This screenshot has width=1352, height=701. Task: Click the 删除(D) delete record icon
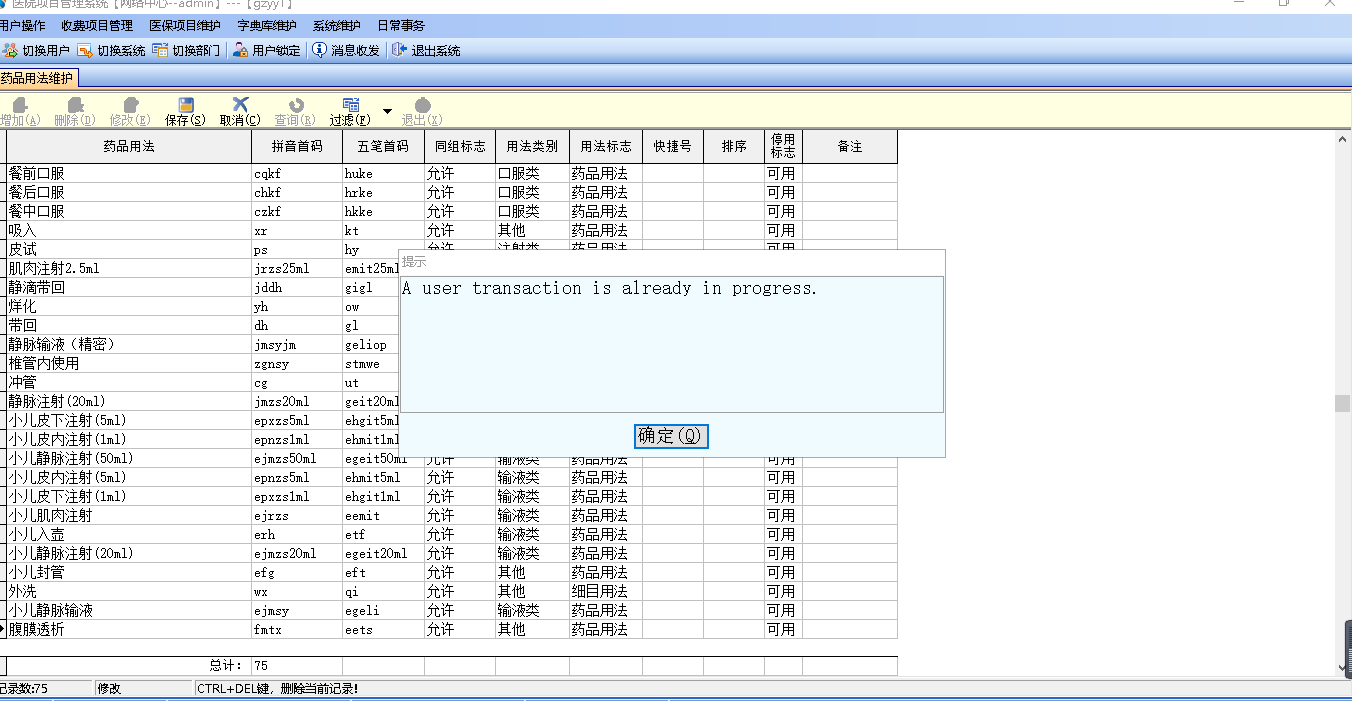(75, 105)
